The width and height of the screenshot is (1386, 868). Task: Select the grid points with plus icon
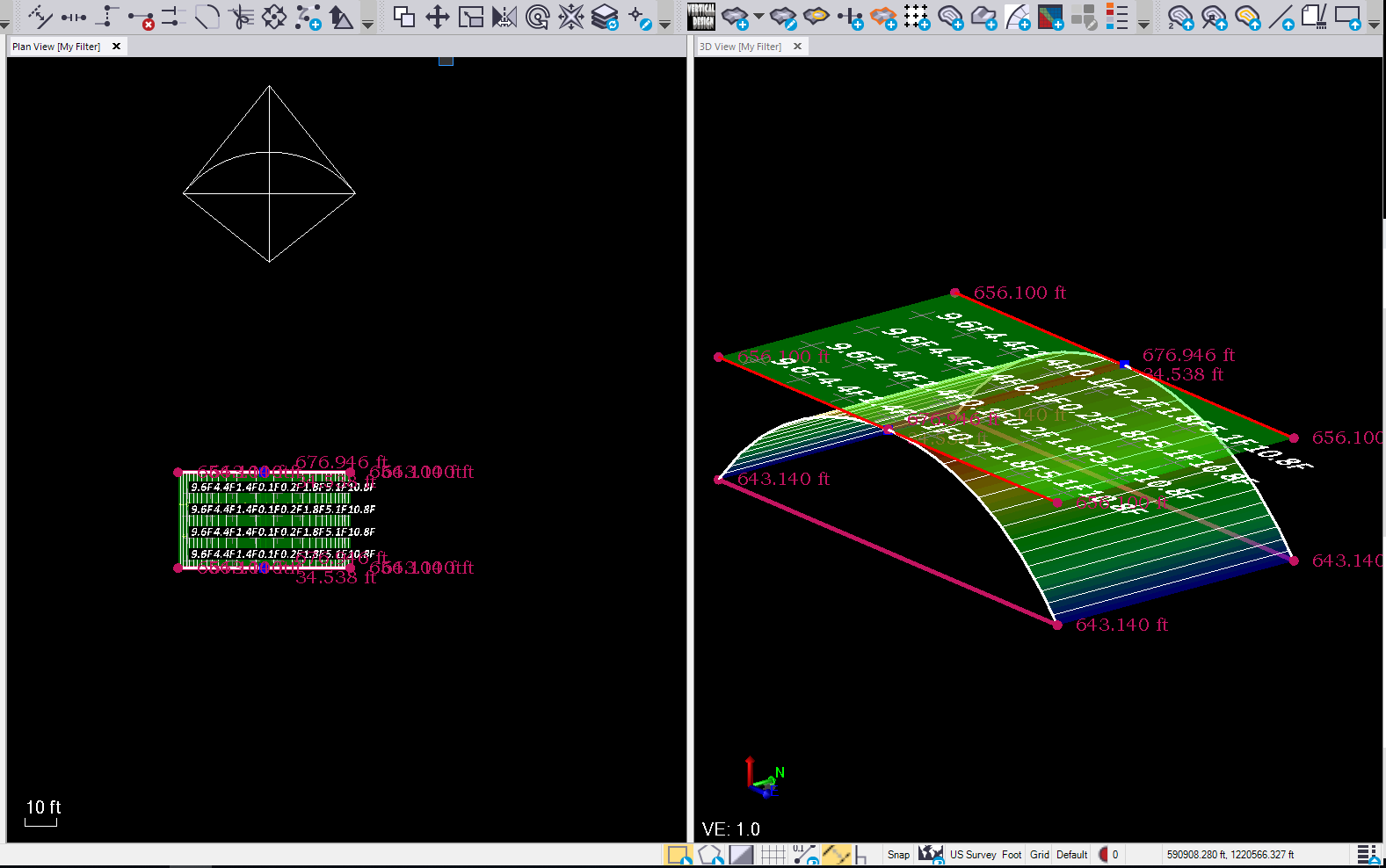(917, 17)
